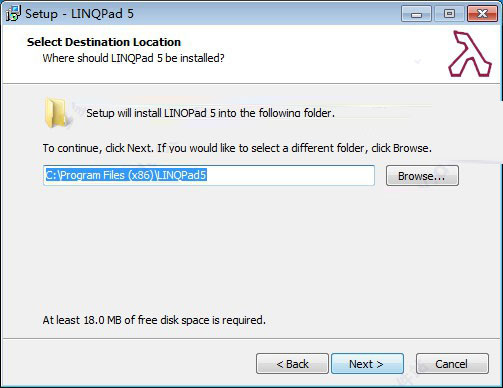503x388 pixels.
Task: Go back using the Back button
Action: pos(292,364)
